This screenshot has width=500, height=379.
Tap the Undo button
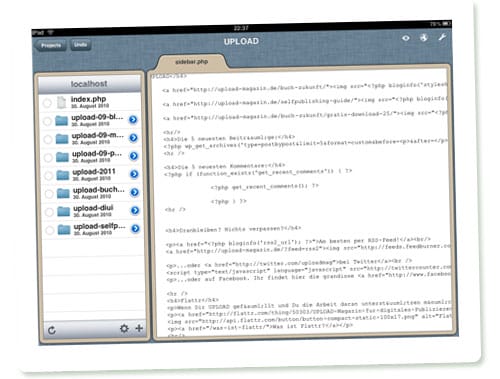tap(81, 45)
